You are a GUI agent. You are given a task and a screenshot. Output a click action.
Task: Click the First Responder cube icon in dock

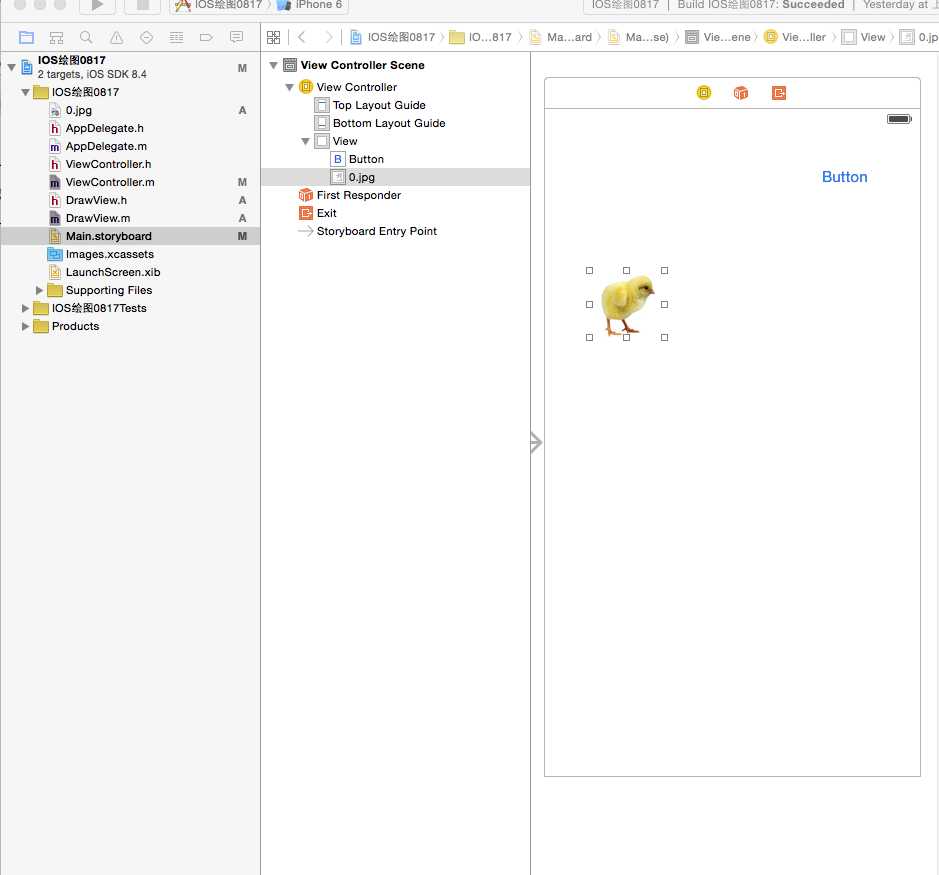741,93
